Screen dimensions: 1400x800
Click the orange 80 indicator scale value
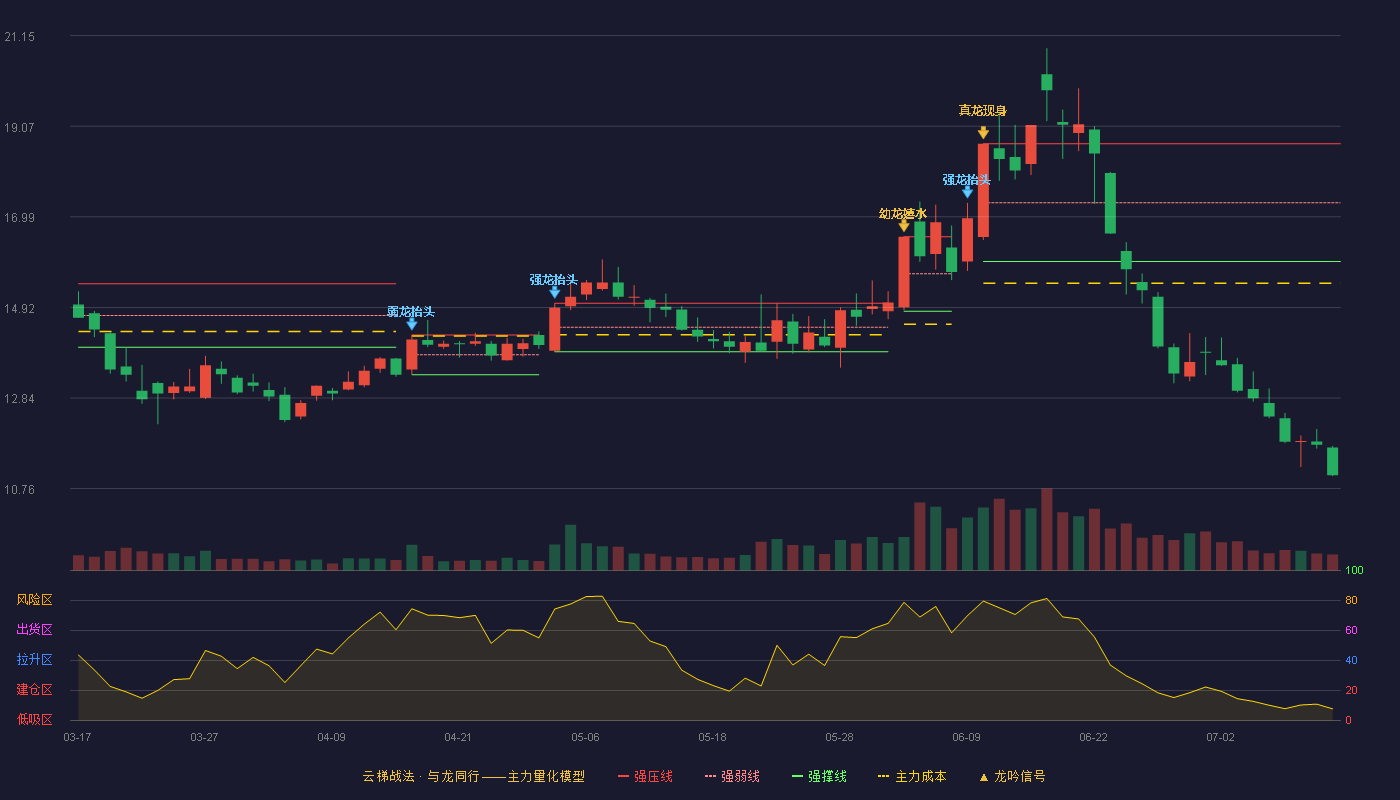1351,600
